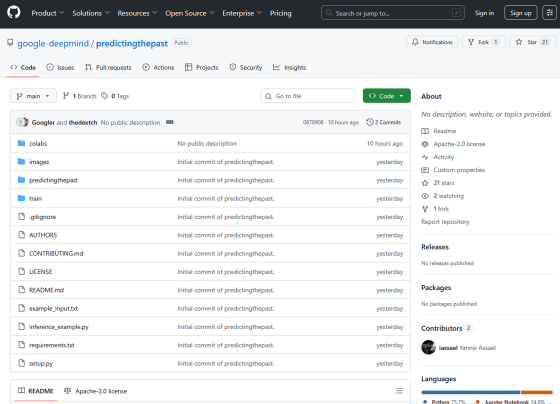Switch to the Issues tab
560x404 pixels.
coord(60,67)
